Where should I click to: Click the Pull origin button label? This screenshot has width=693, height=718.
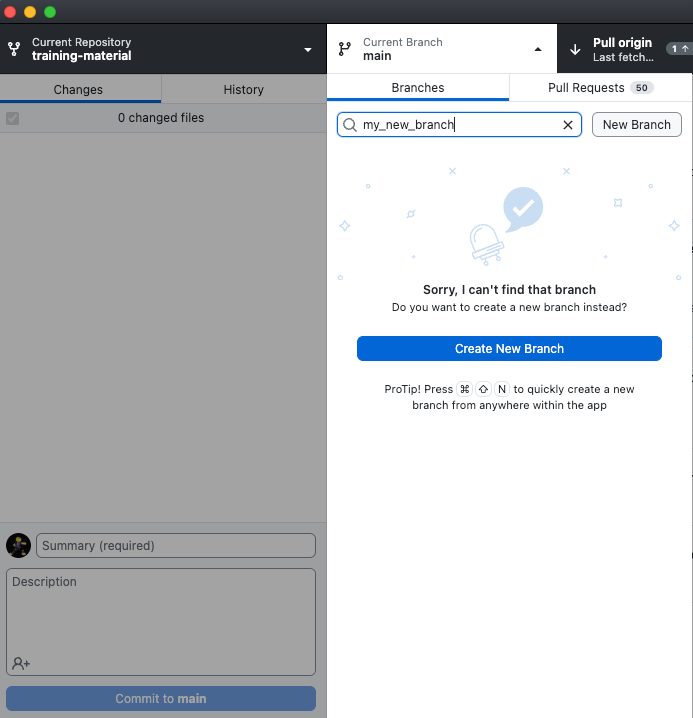tap(622, 43)
